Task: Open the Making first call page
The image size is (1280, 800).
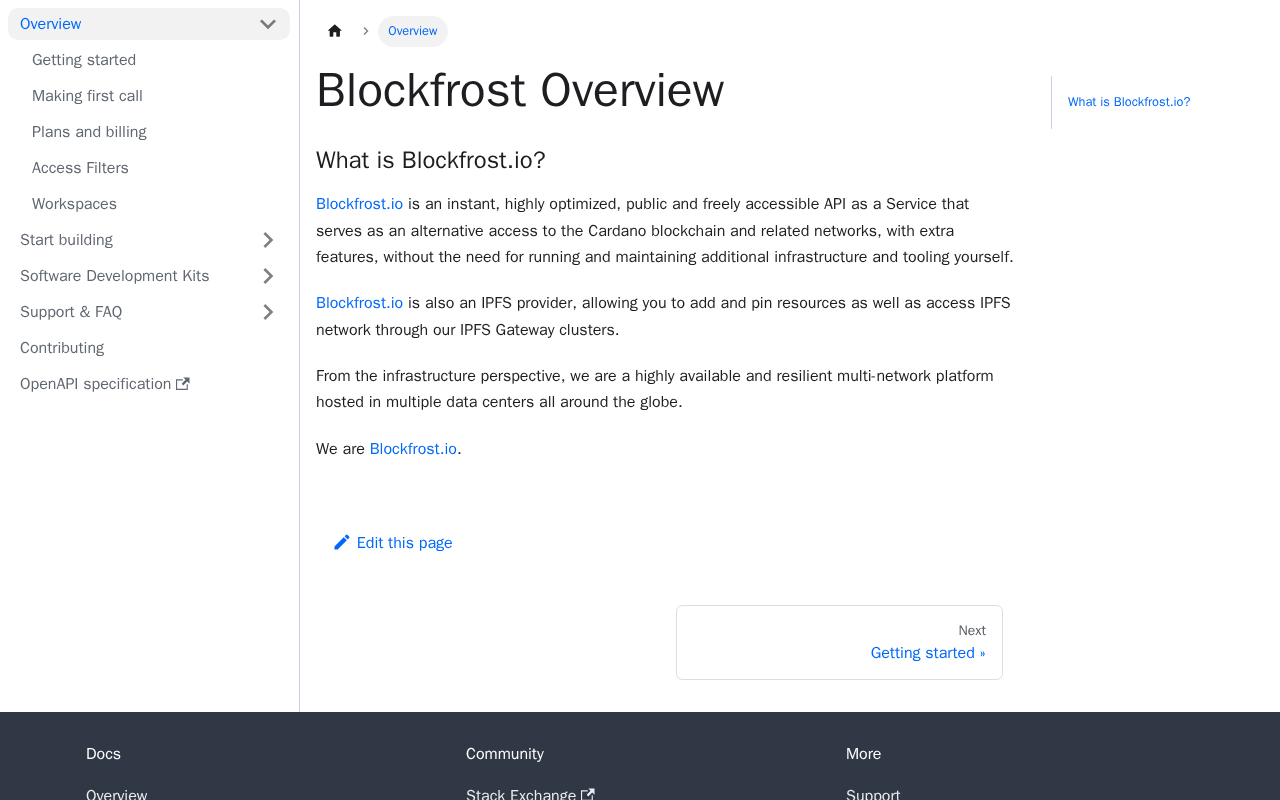Action: 87,96
